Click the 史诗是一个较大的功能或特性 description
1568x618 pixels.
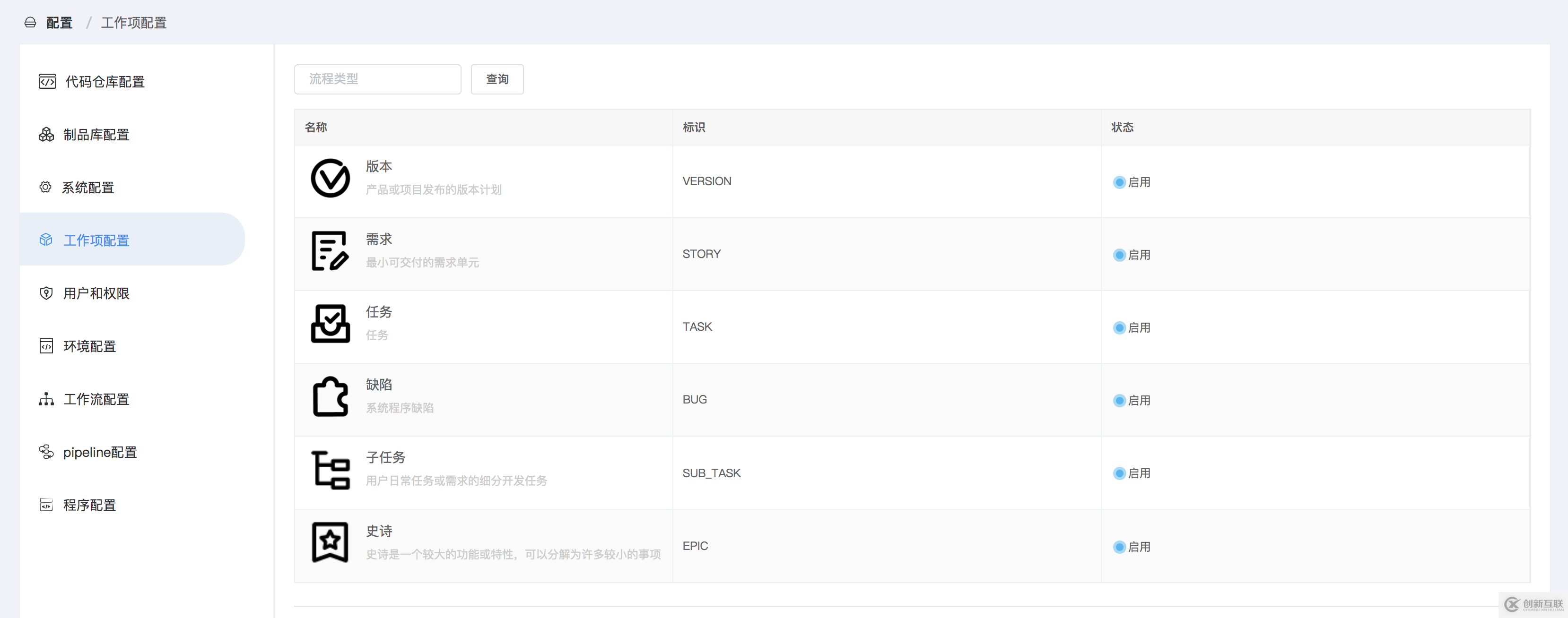click(x=513, y=555)
